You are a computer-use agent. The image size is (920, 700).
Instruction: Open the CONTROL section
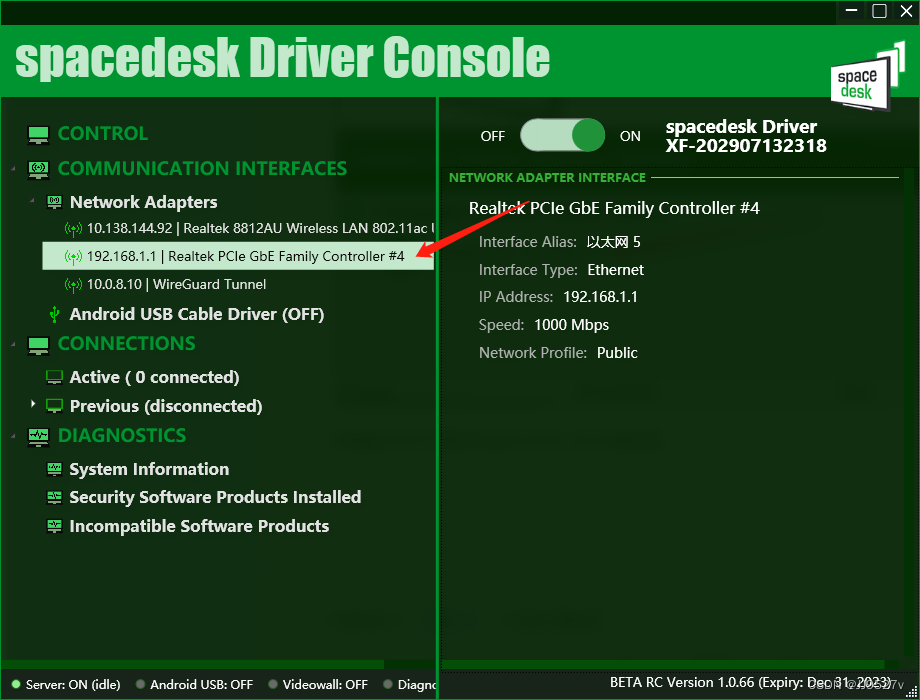click(x=103, y=134)
